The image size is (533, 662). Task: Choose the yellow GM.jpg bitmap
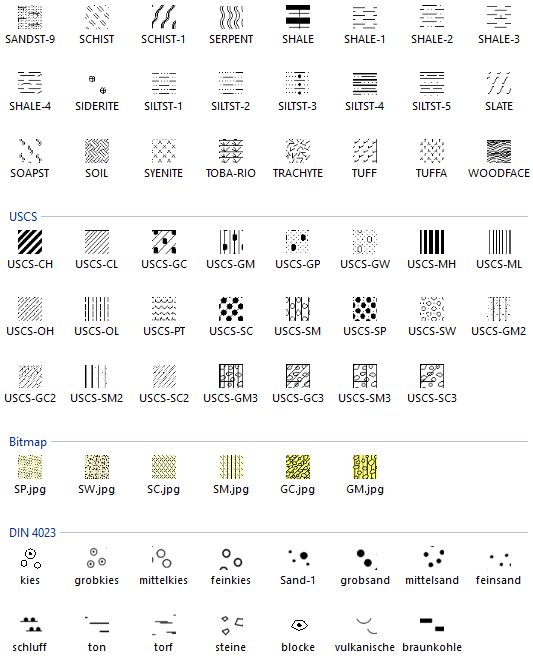point(365,467)
